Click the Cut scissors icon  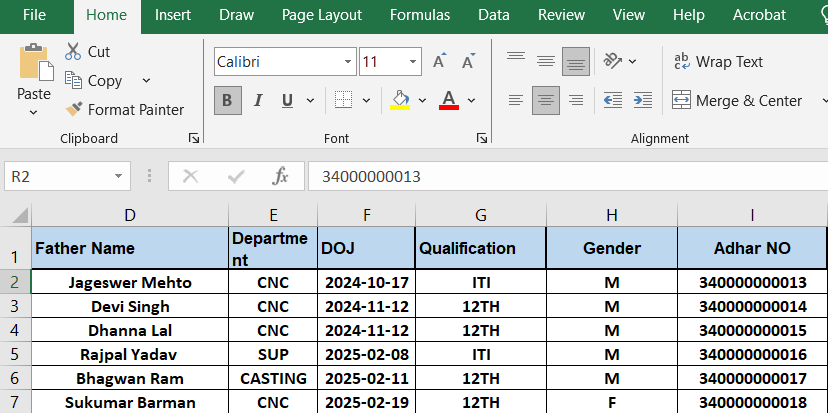click(x=73, y=52)
